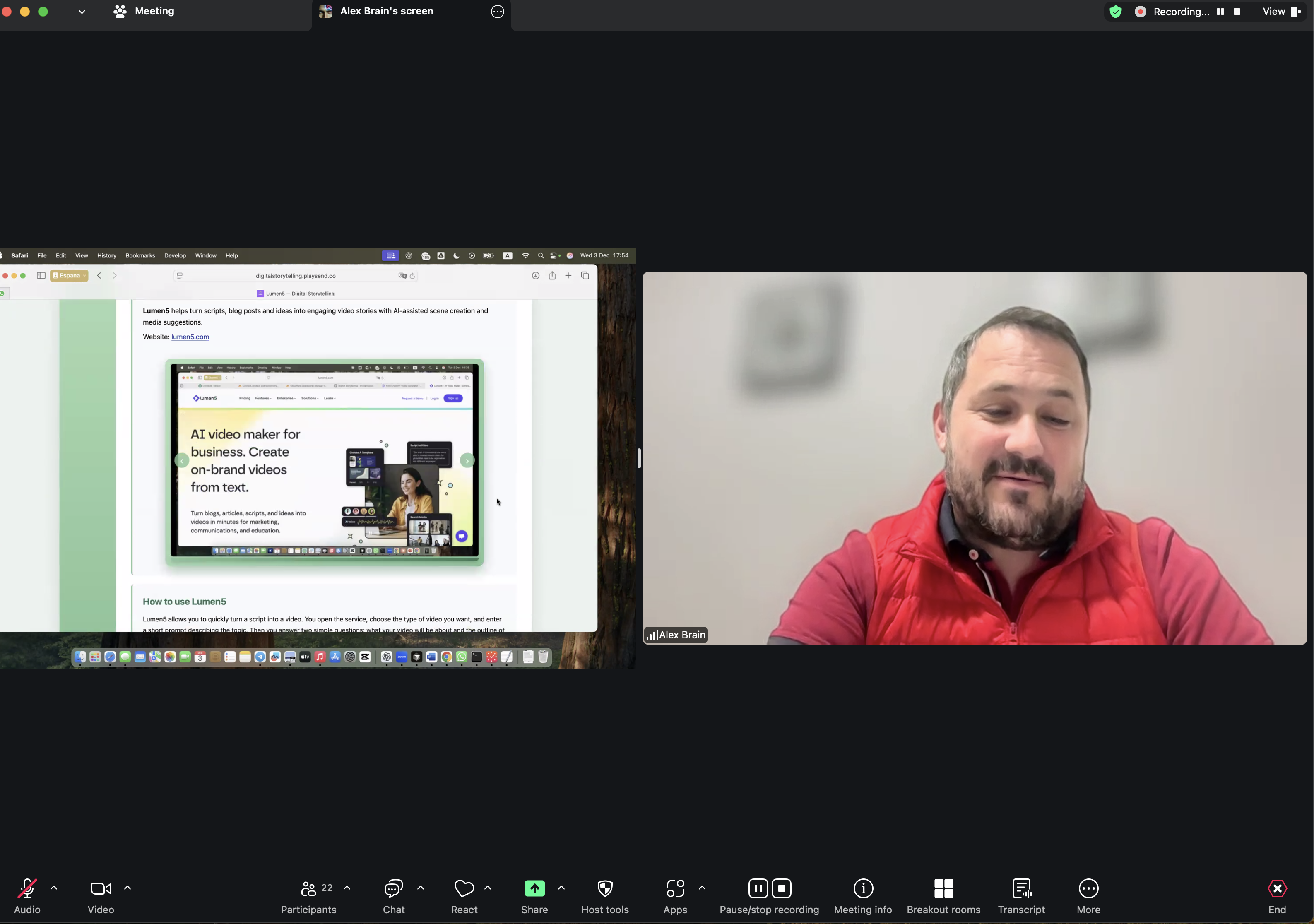Expand the audio options caret

coord(54,888)
